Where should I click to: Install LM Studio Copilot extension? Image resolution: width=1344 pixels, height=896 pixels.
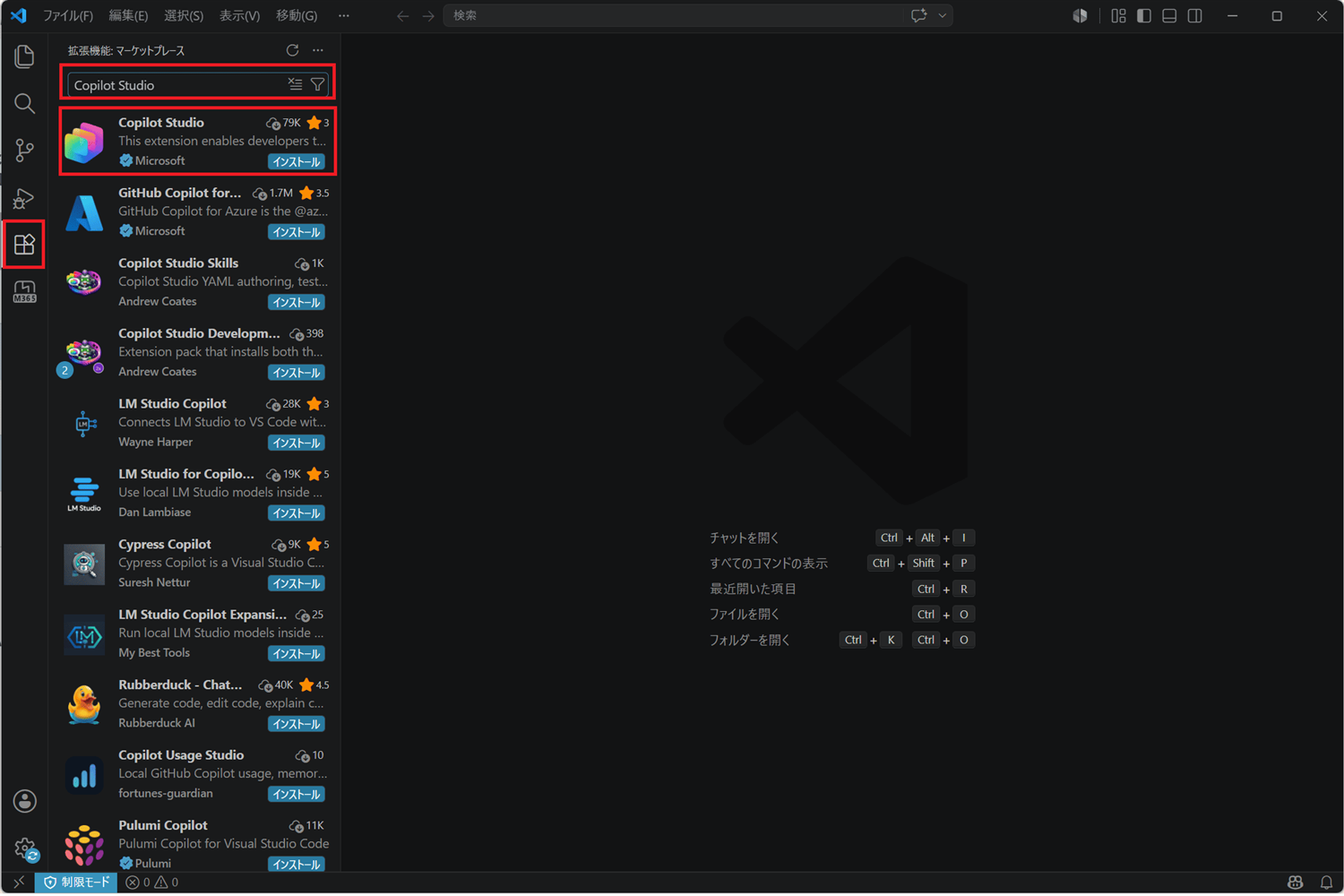tap(297, 444)
